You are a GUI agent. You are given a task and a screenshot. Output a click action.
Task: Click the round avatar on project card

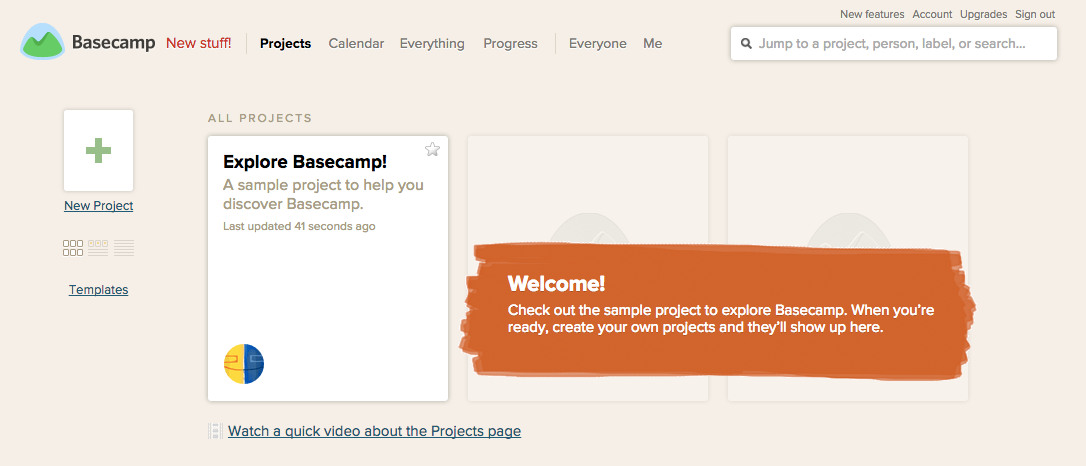coord(244,364)
